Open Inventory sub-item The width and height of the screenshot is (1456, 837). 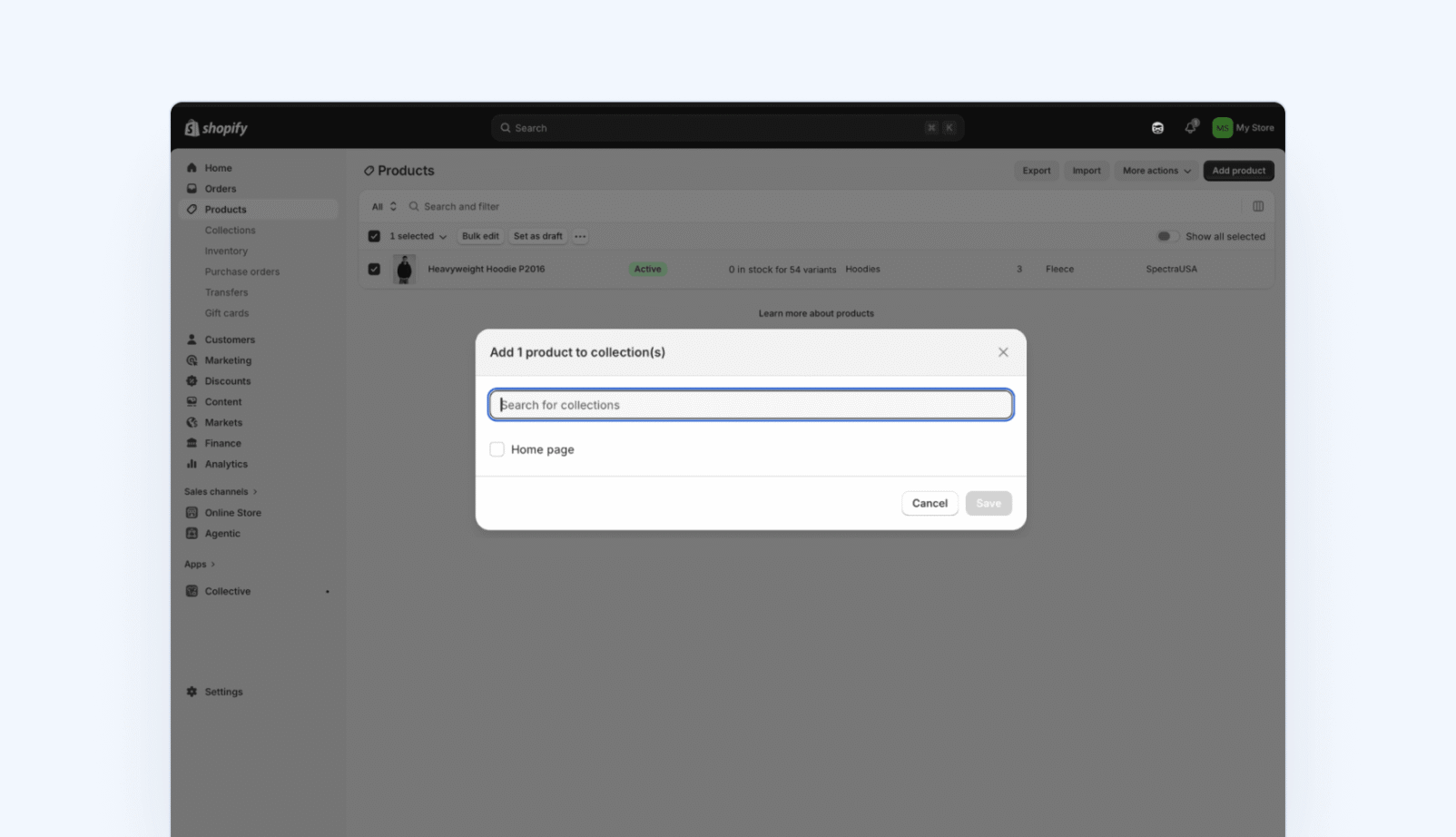[x=226, y=251]
